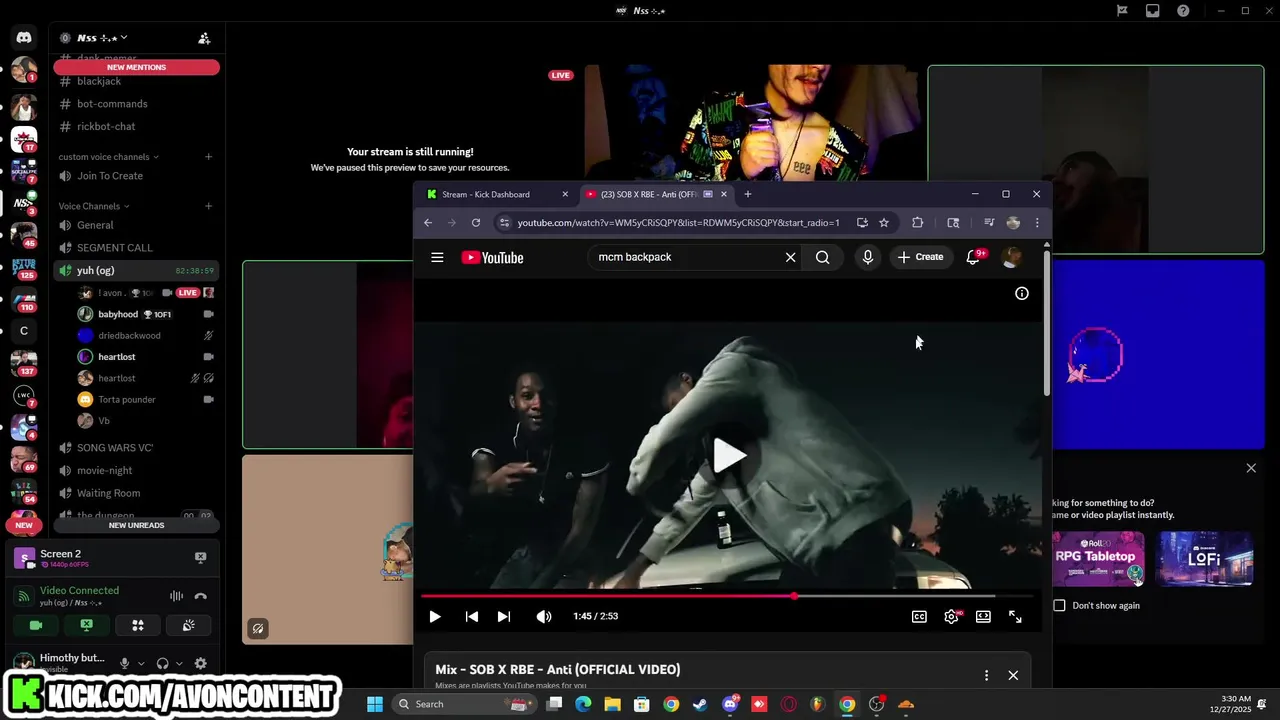Close the Mix SOB X RBE playlist panel
The width and height of the screenshot is (1280, 720).
coord(1013,675)
